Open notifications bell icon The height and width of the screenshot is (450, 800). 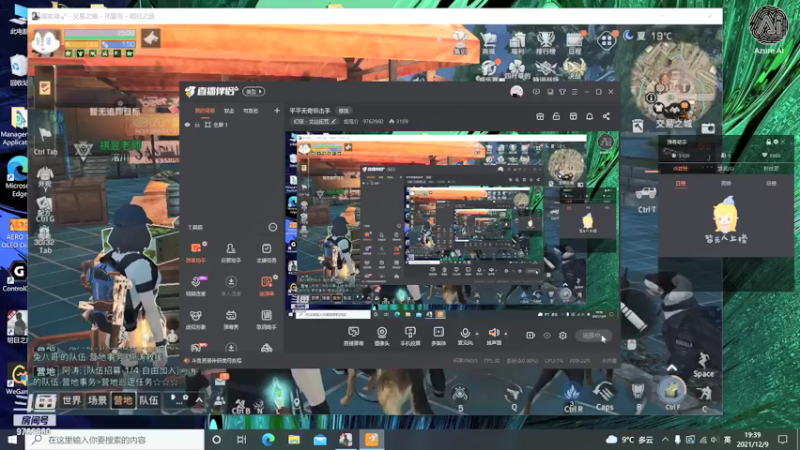[x=590, y=116]
